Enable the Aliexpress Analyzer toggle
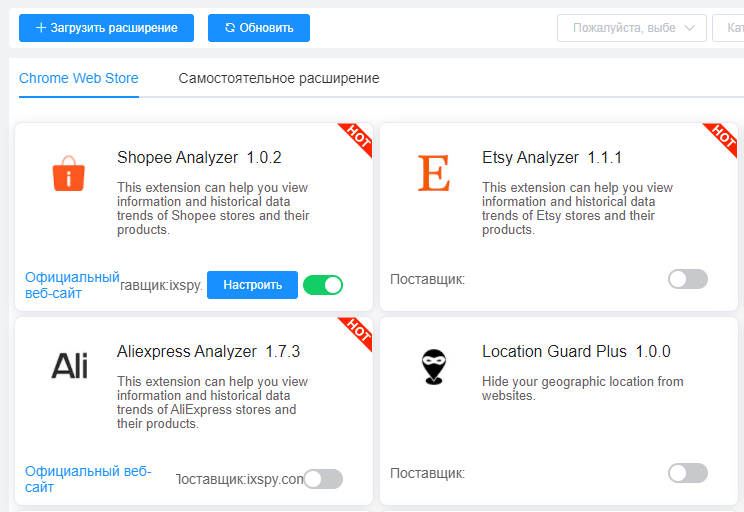The width and height of the screenshot is (744, 512). 323,479
